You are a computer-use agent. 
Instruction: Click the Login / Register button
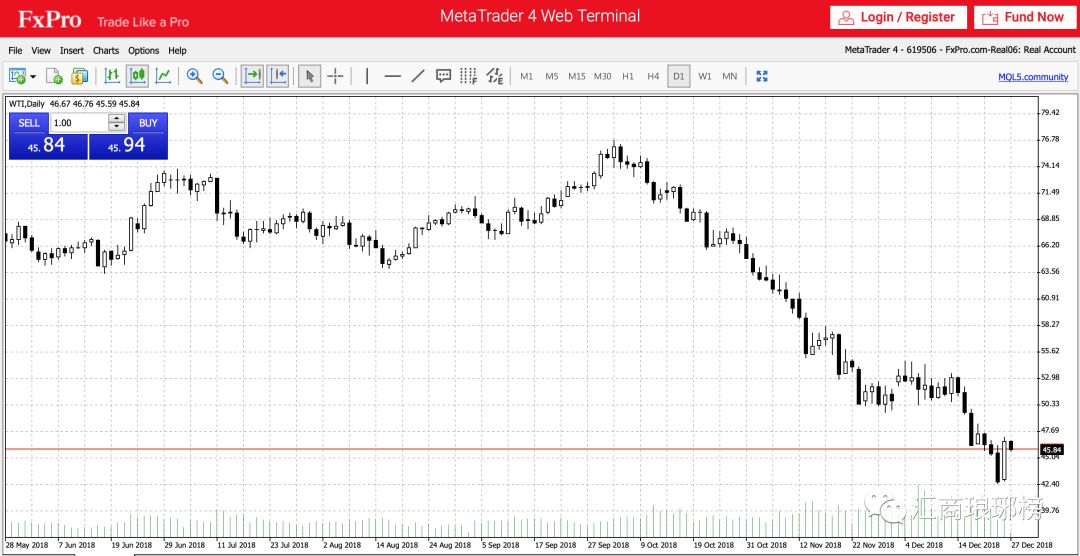pyautogui.click(x=898, y=17)
